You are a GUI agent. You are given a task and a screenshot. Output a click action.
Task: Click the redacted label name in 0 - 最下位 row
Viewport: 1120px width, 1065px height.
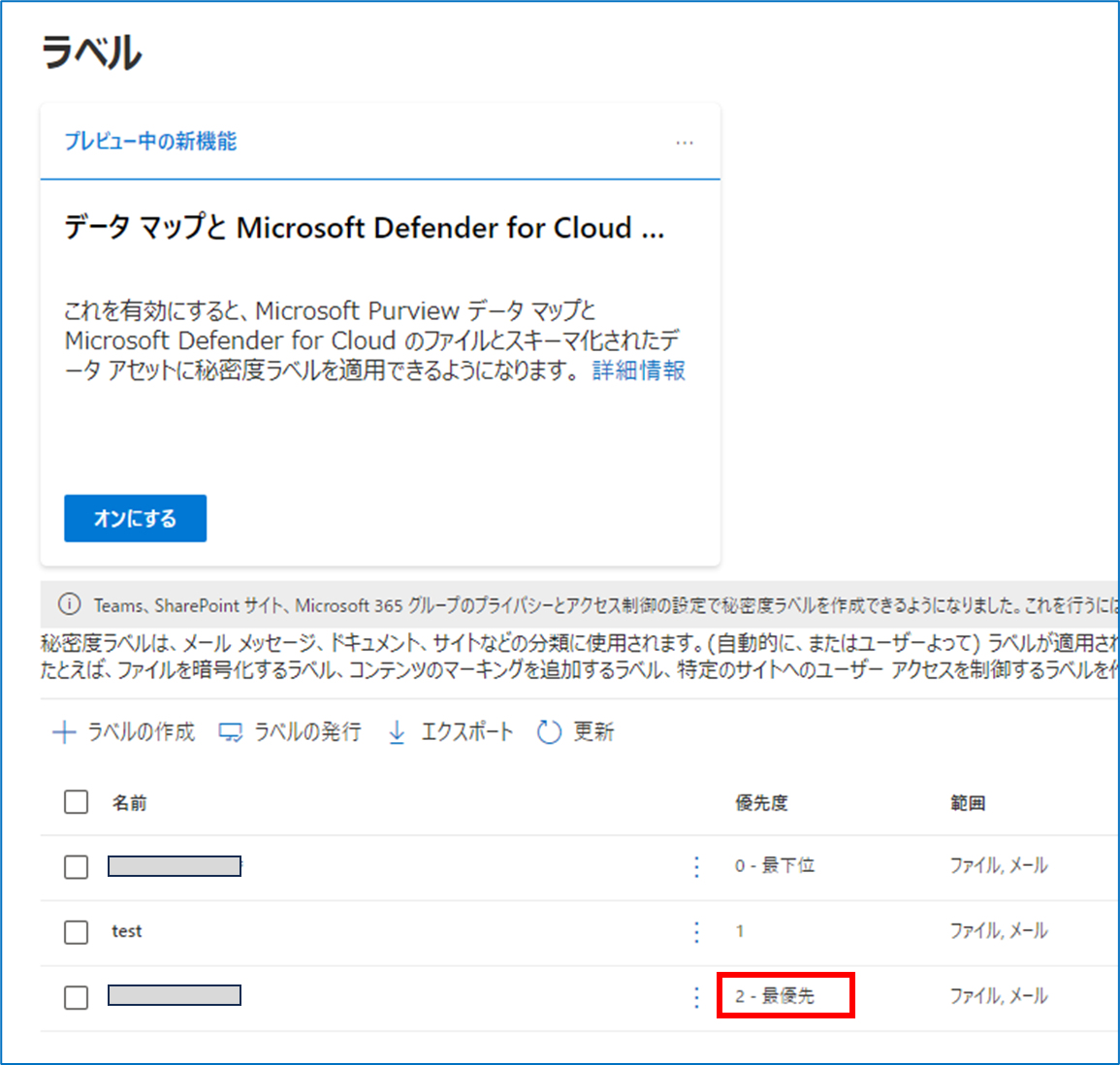175,866
